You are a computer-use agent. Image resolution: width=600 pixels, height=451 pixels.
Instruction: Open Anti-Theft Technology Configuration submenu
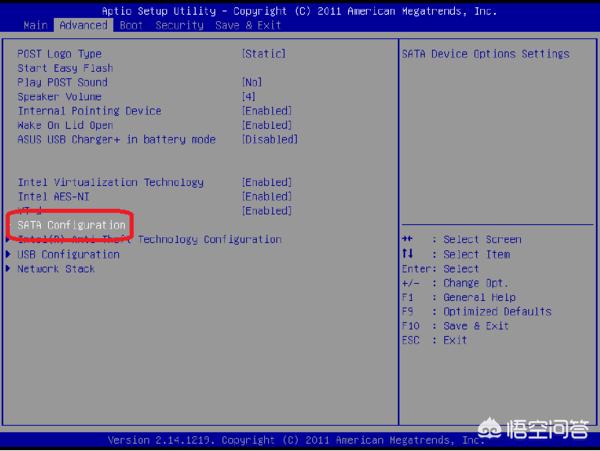149,239
